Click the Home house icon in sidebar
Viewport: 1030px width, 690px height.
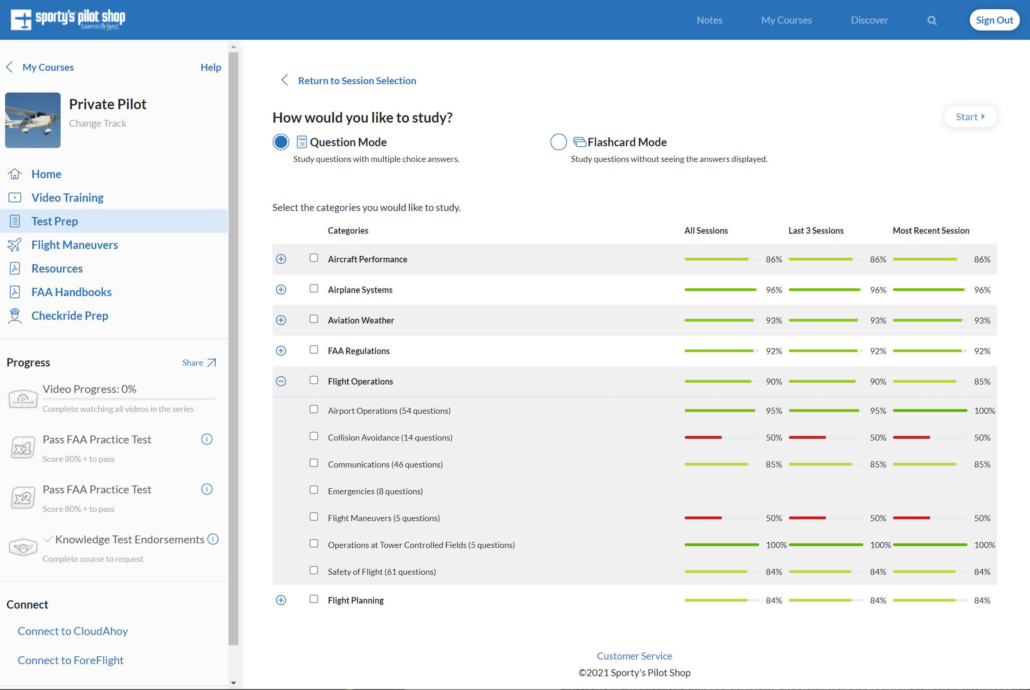(x=15, y=174)
